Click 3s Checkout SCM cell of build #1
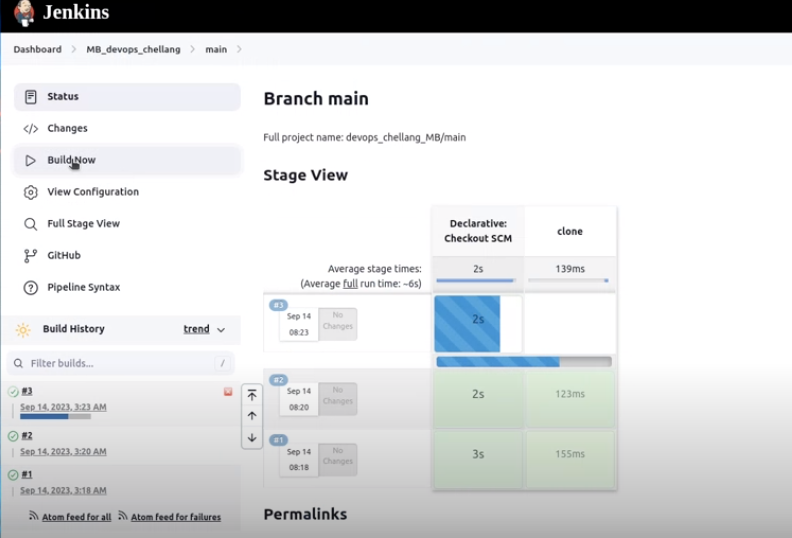Image resolution: width=792 pixels, height=538 pixels. [x=478, y=459]
